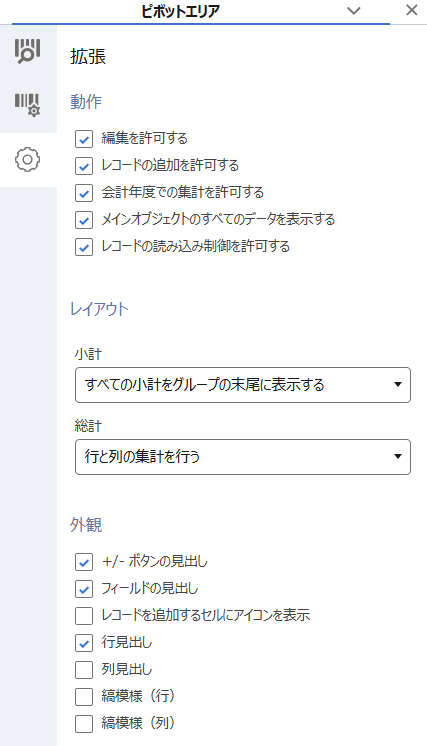Enable レコードを追加するセルにアイコンを表示

[84, 616]
